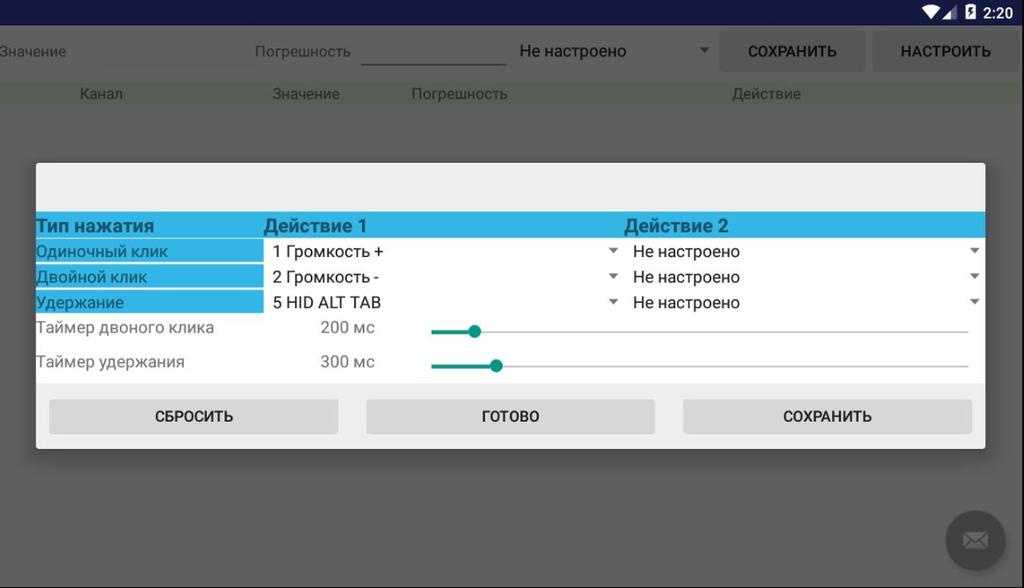Click the double click timer slider handle
The height and width of the screenshot is (588, 1024).
coord(475,331)
